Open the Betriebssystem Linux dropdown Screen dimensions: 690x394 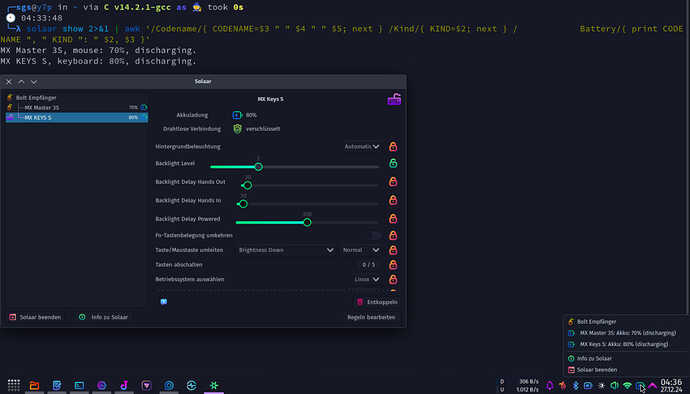[367, 280]
